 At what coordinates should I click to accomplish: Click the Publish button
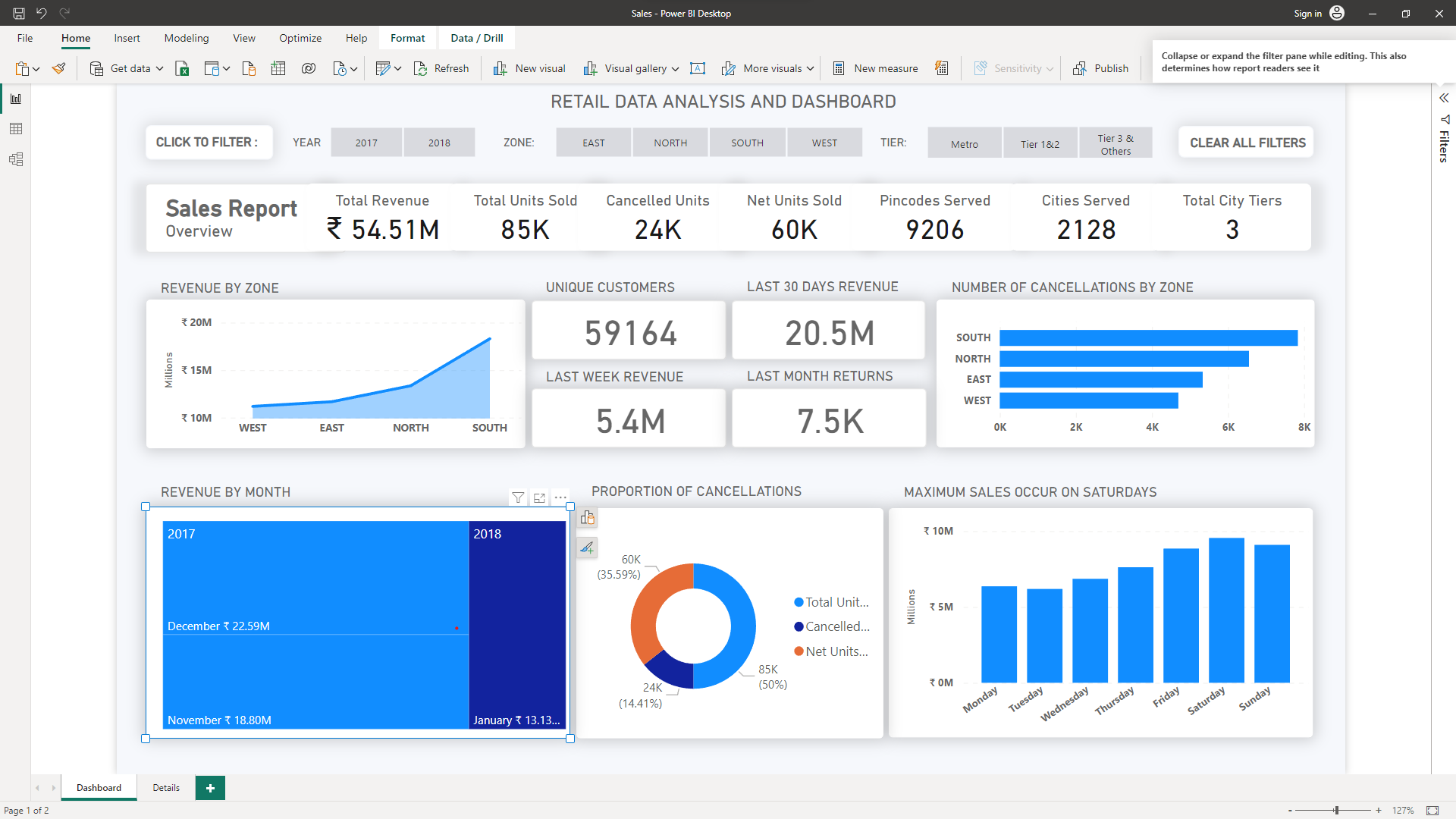point(1101,68)
